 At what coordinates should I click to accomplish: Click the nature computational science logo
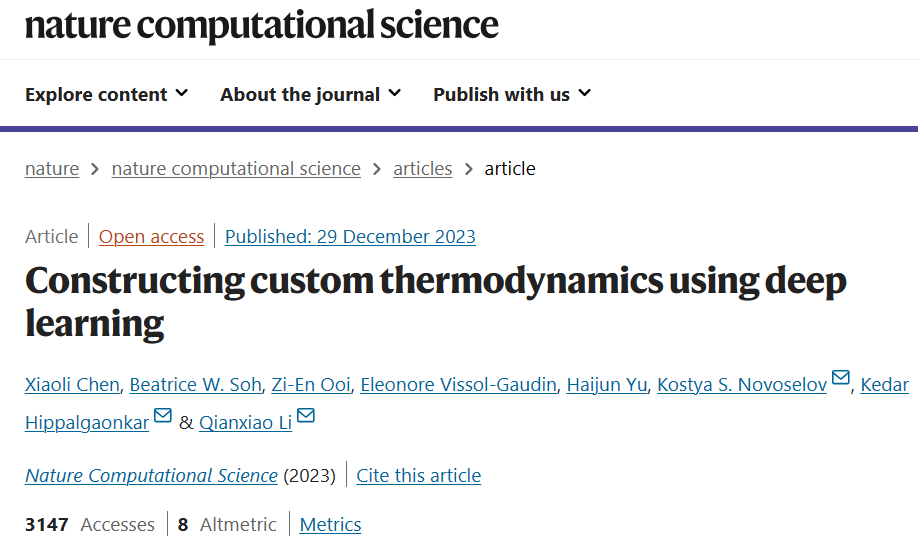[x=262, y=25]
